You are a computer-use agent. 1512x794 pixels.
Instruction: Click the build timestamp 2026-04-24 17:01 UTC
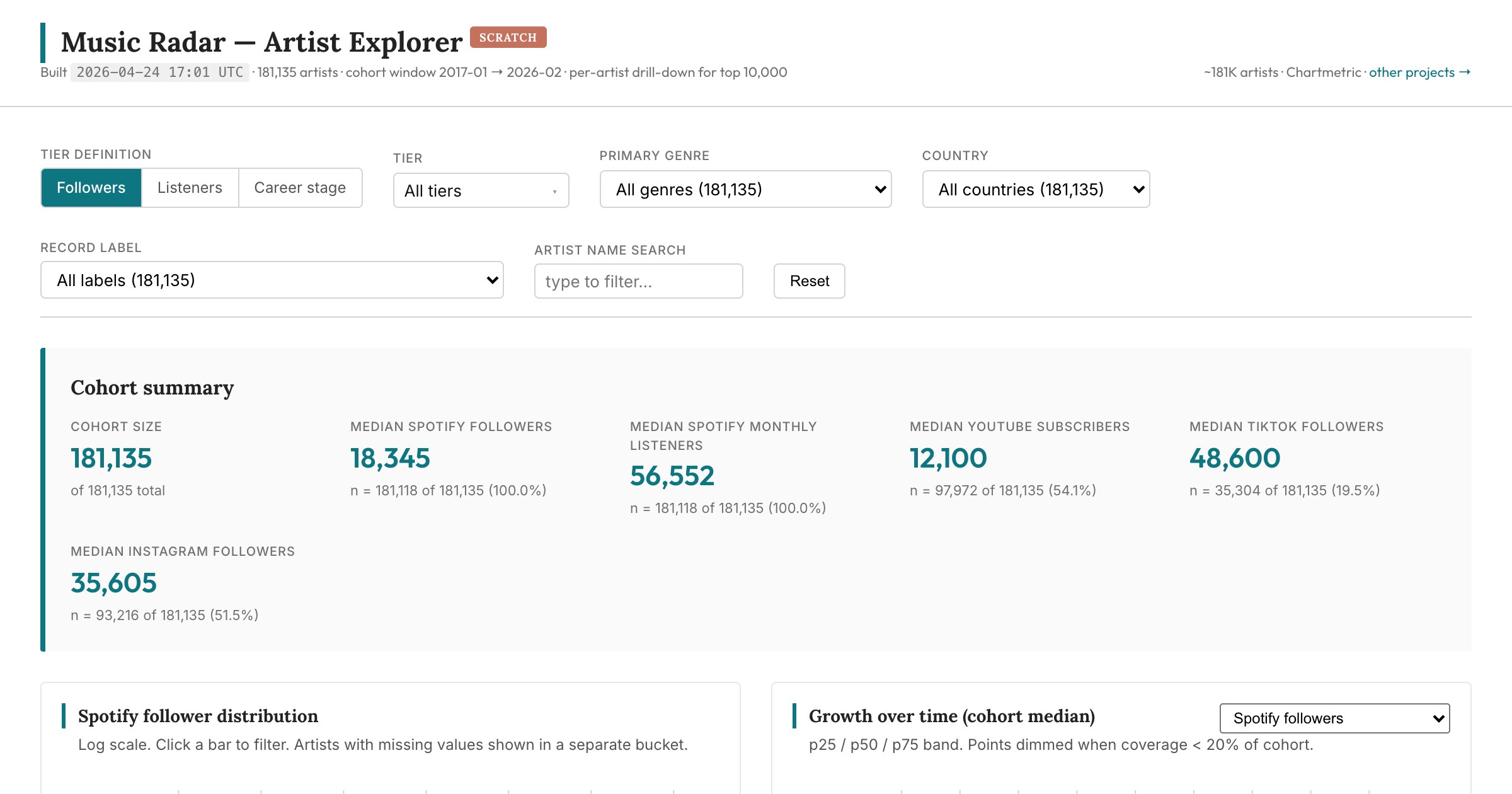point(160,72)
